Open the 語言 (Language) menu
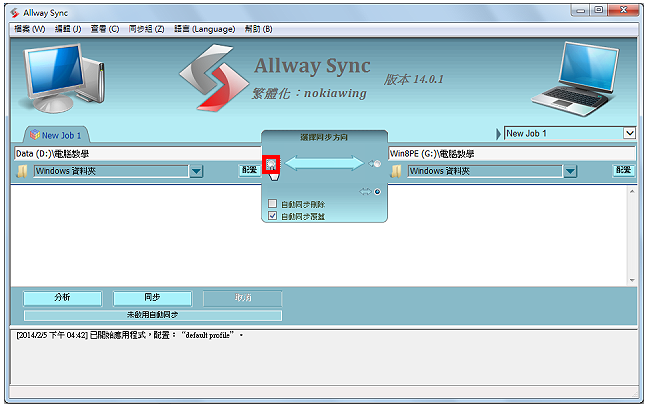 pyautogui.click(x=204, y=29)
